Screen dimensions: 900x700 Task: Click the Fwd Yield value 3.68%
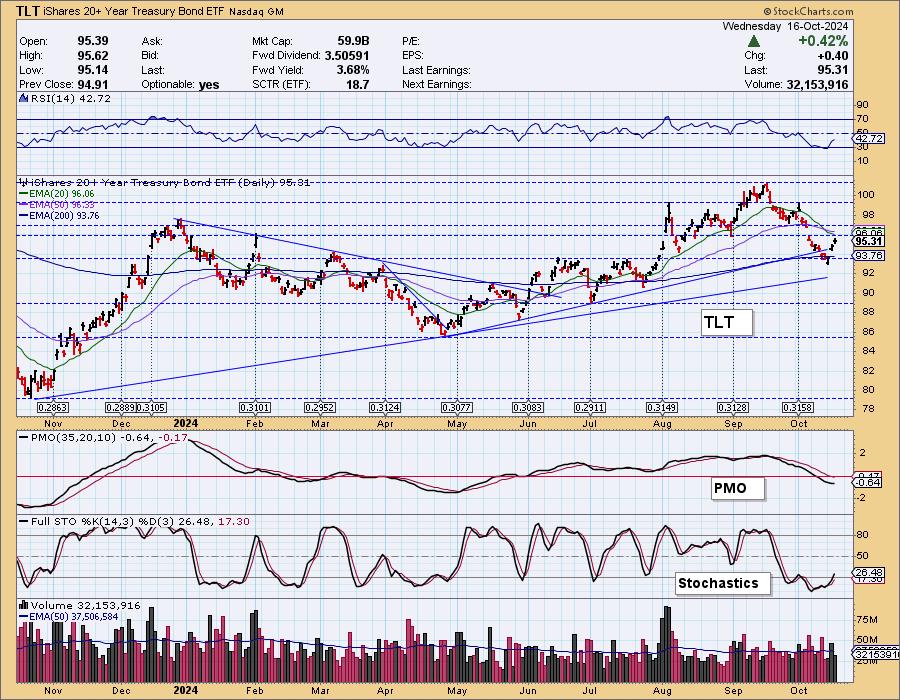pyautogui.click(x=351, y=70)
